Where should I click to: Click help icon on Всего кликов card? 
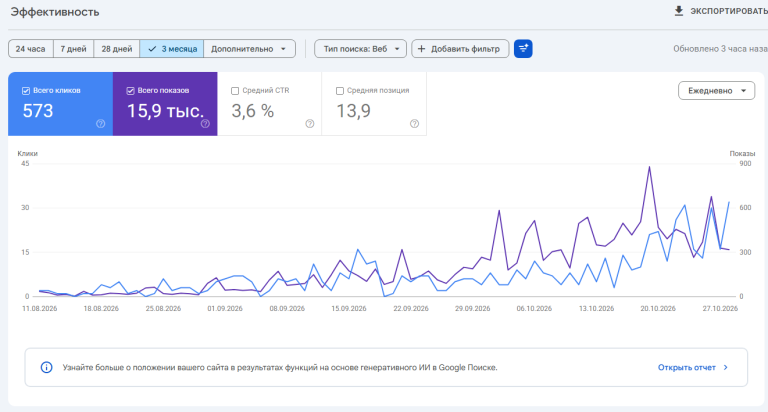(100, 123)
